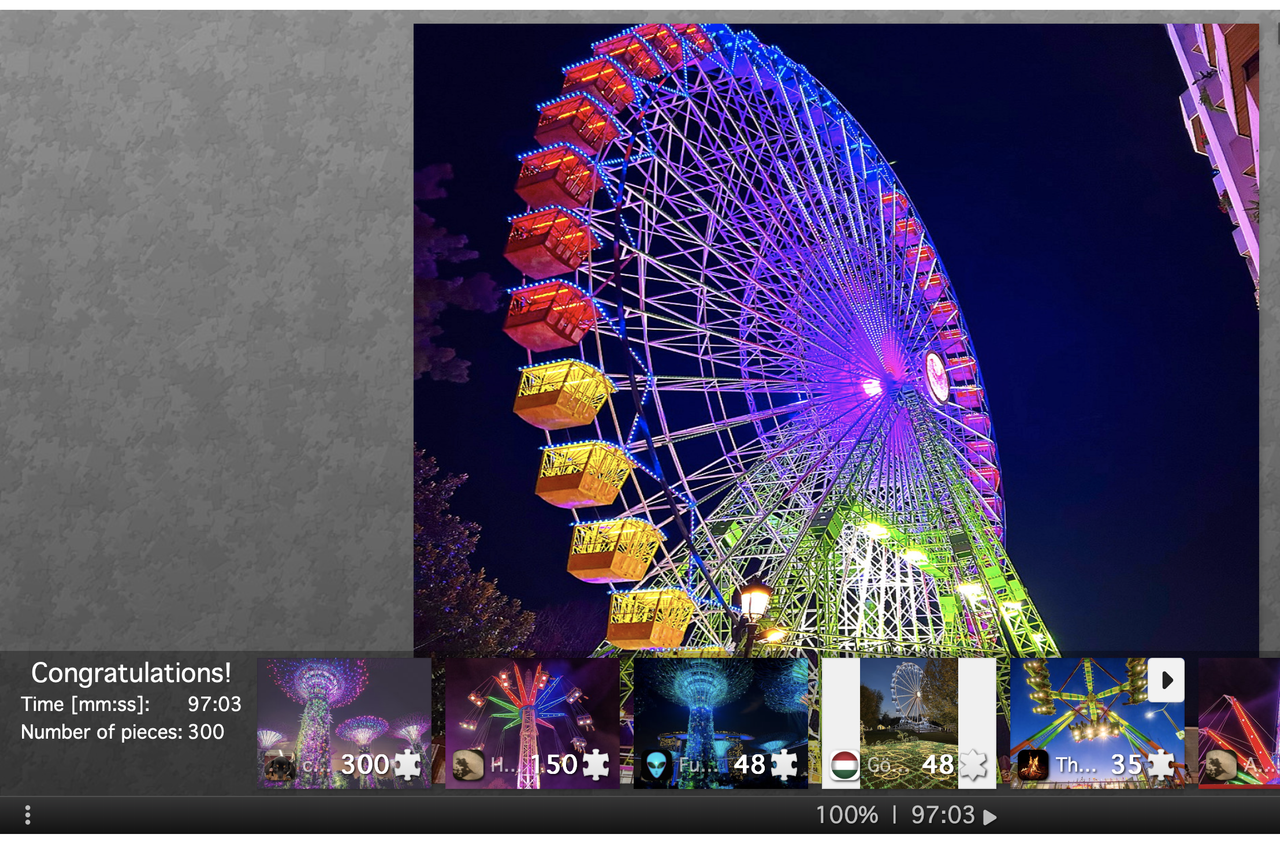
Task: Open the 48-piece Ferris wheel puzzle
Action: point(908,723)
